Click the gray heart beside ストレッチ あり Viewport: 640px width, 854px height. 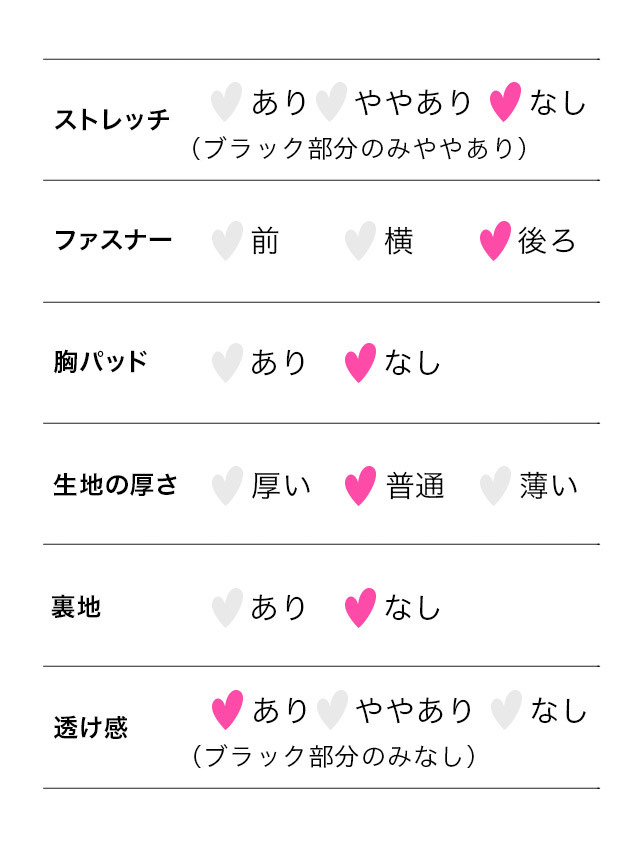[227, 102]
